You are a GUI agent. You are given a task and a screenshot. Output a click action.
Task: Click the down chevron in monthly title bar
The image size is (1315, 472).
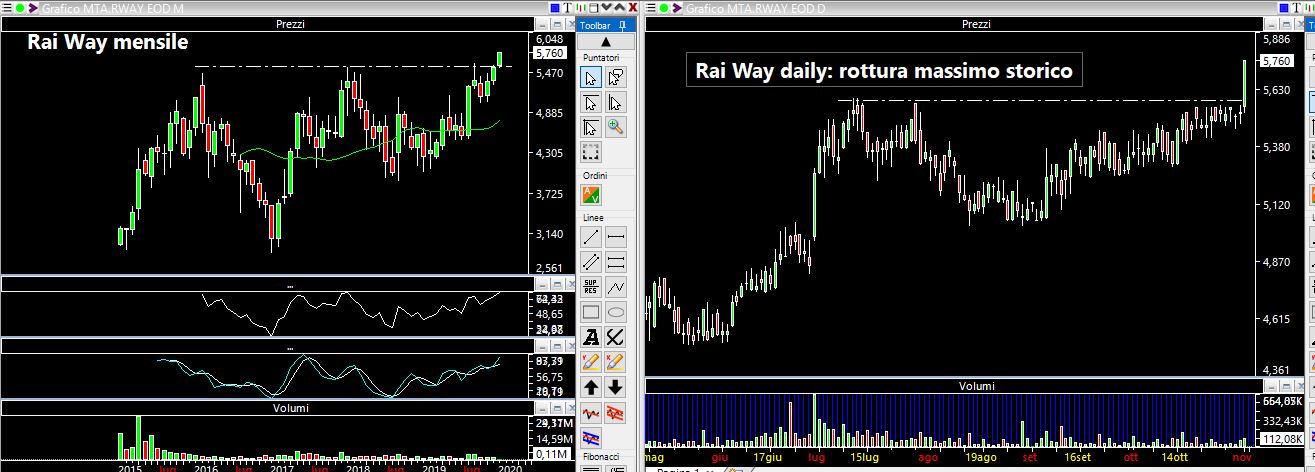(x=607, y=8)
